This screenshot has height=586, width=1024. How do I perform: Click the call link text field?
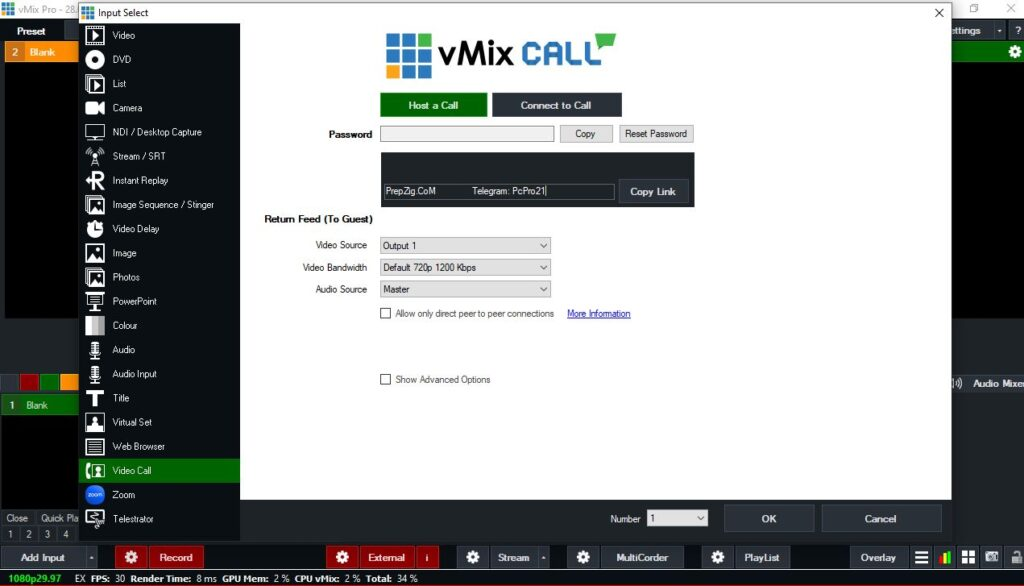pos(499,191)
